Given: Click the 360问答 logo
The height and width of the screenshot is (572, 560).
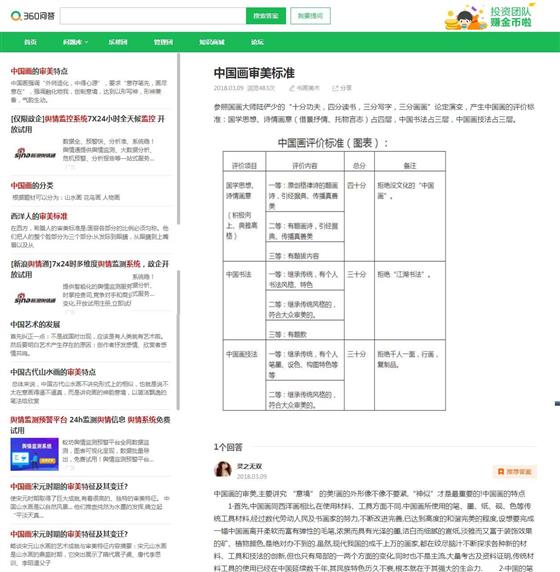Looking at the screenshot, I should [32, 16].
